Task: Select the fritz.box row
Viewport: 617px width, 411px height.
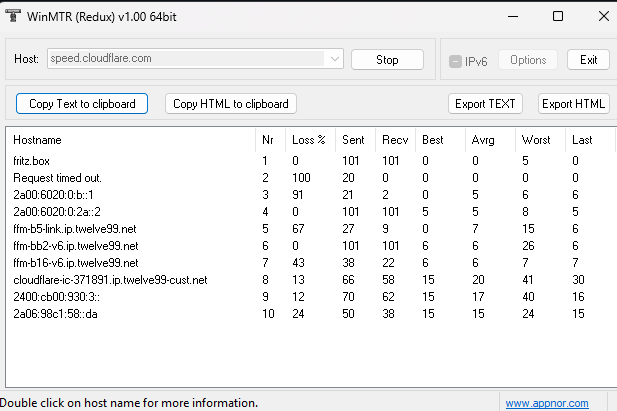Action: coord(311,161)
